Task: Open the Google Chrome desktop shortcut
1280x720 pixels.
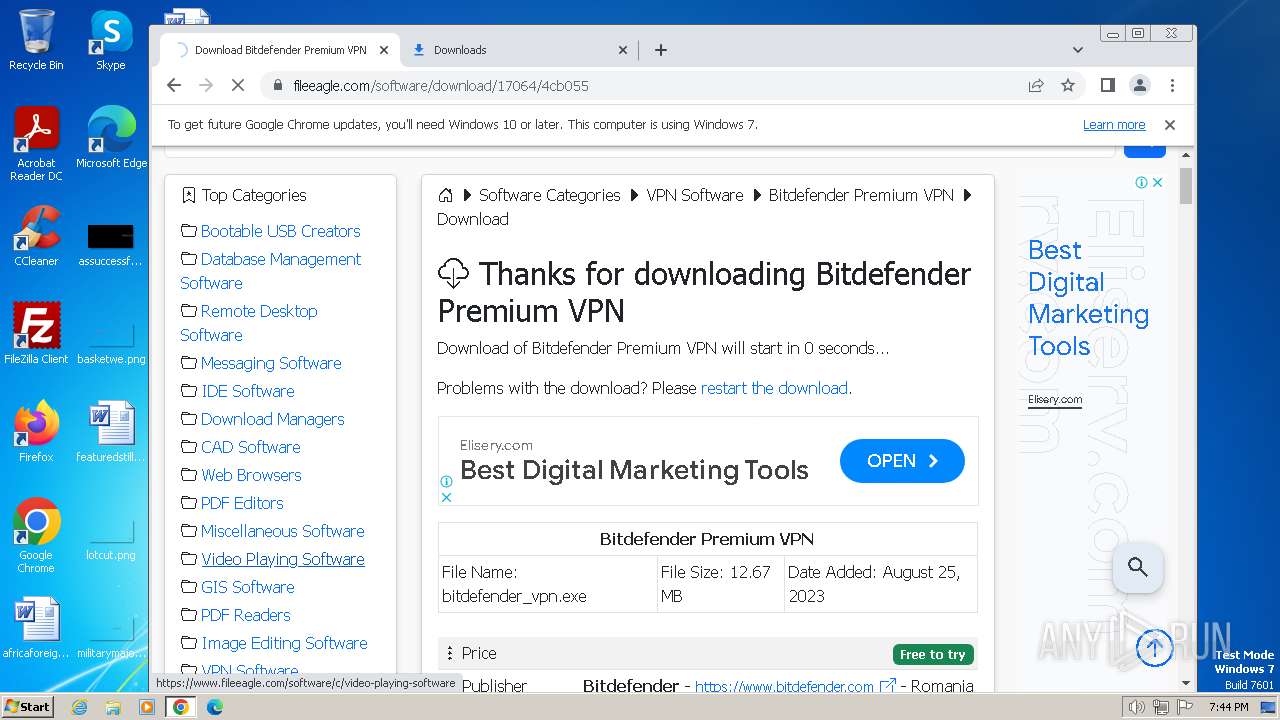Action: pos(36,536)
